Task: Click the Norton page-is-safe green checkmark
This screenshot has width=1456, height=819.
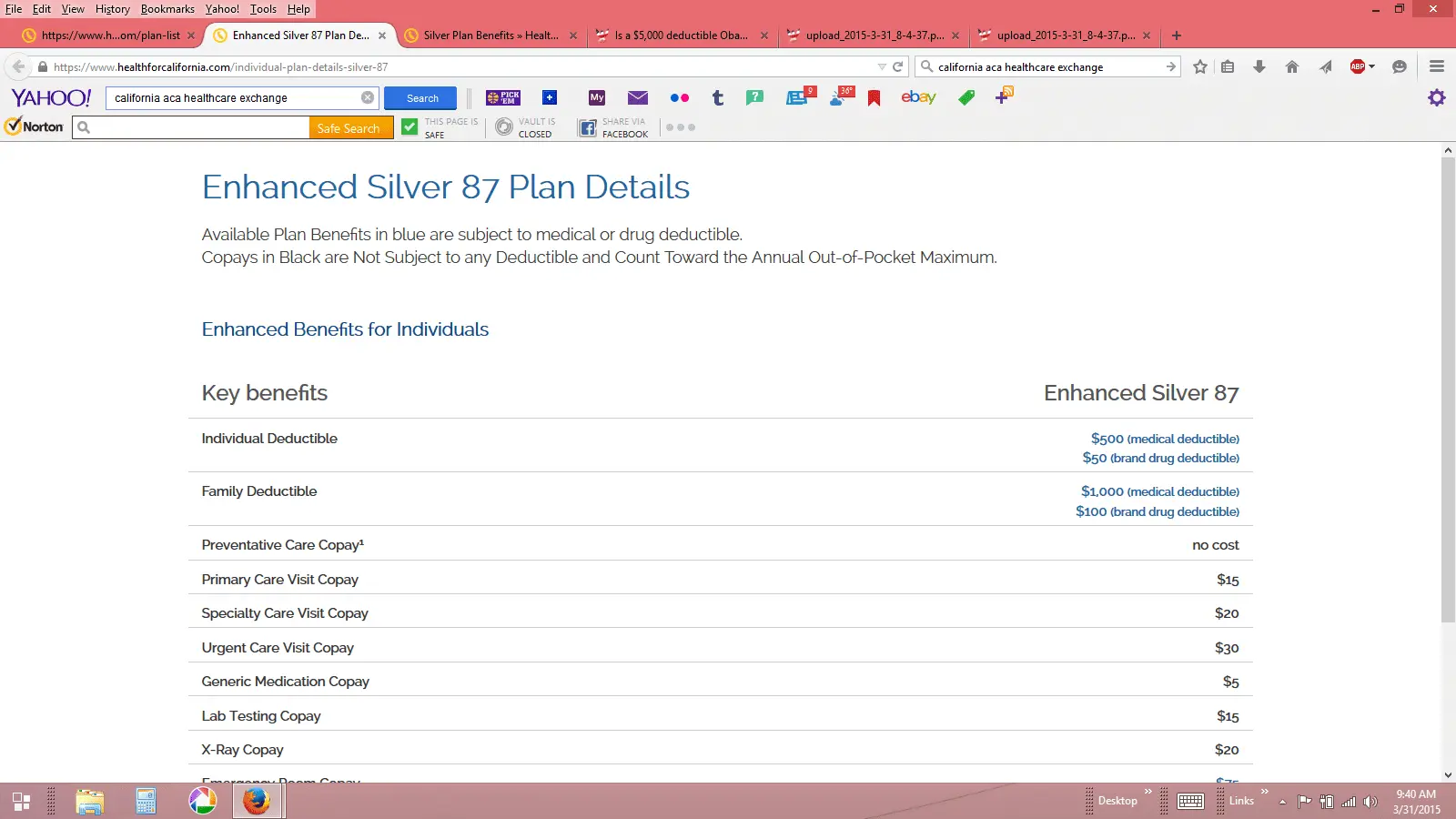Action: (x=409, y=127)
